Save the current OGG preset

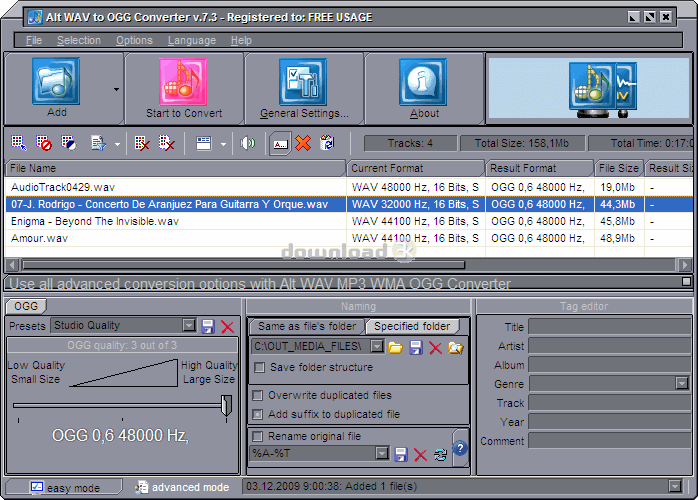coord(208,326)
